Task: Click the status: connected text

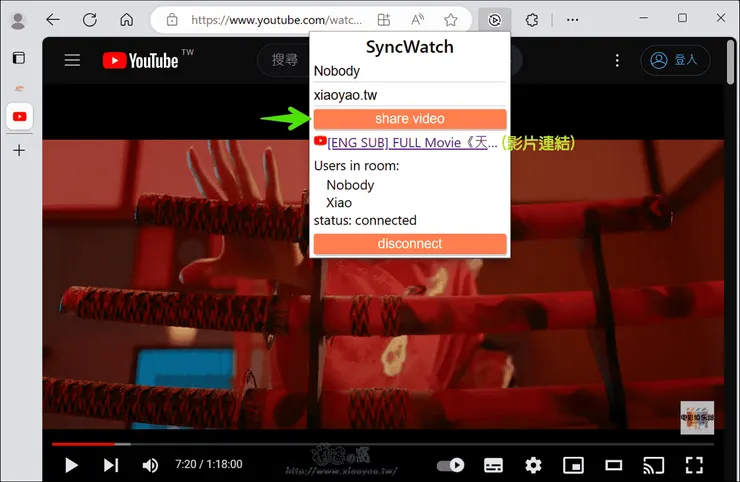Action: click(x=365, y=220)
